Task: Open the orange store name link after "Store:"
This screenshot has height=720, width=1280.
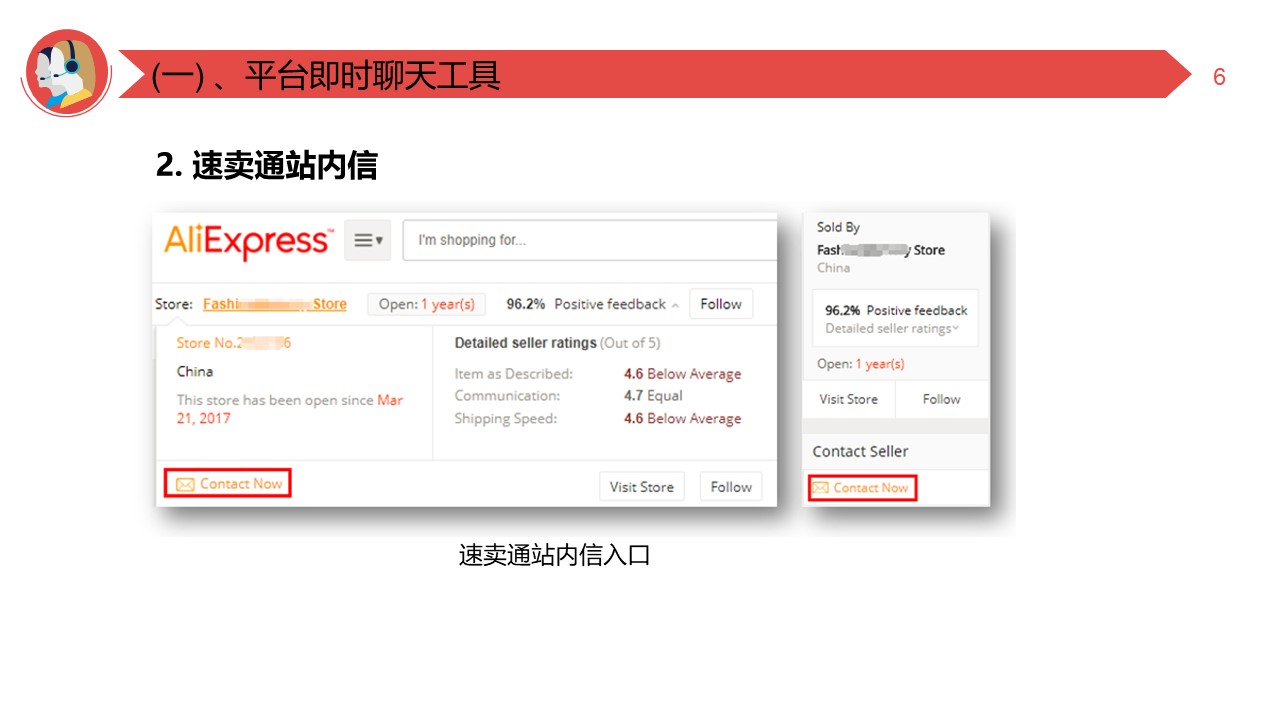Action: click(275, 304)
